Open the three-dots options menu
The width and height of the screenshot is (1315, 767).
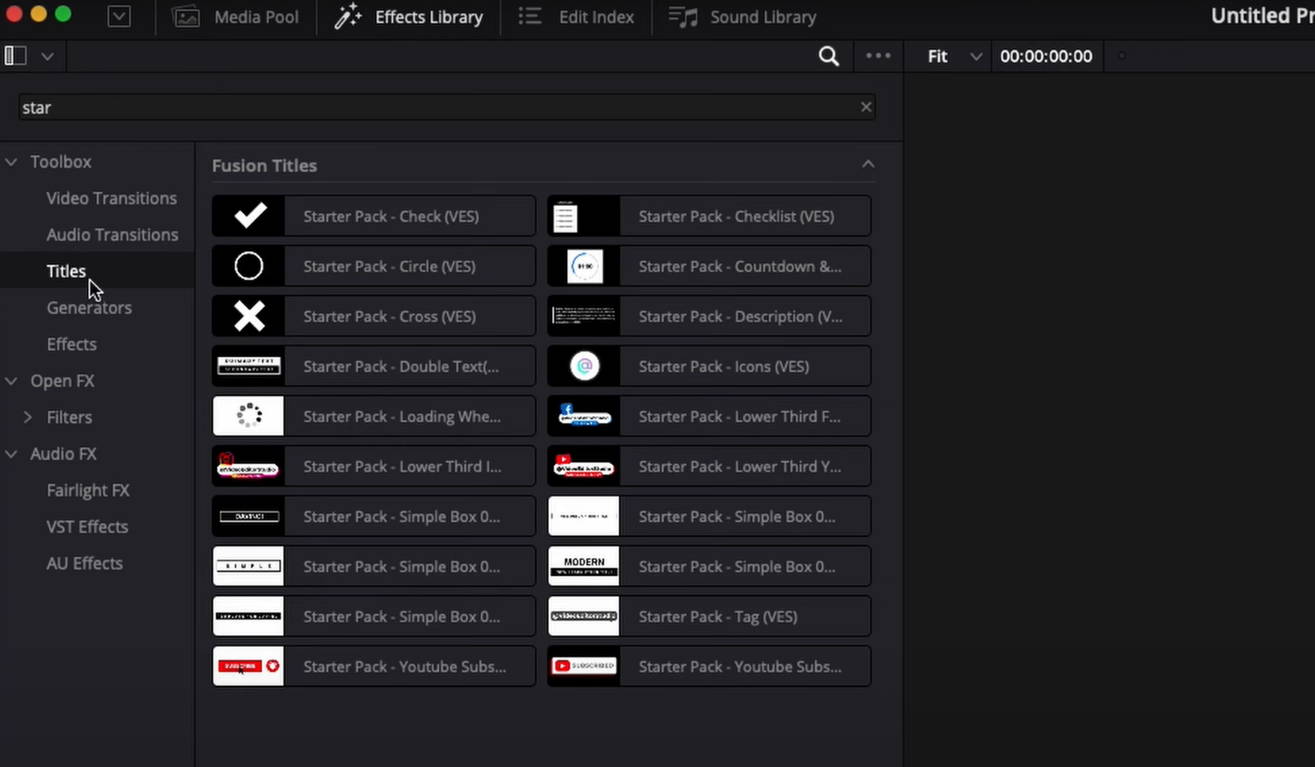pos(877,56)
